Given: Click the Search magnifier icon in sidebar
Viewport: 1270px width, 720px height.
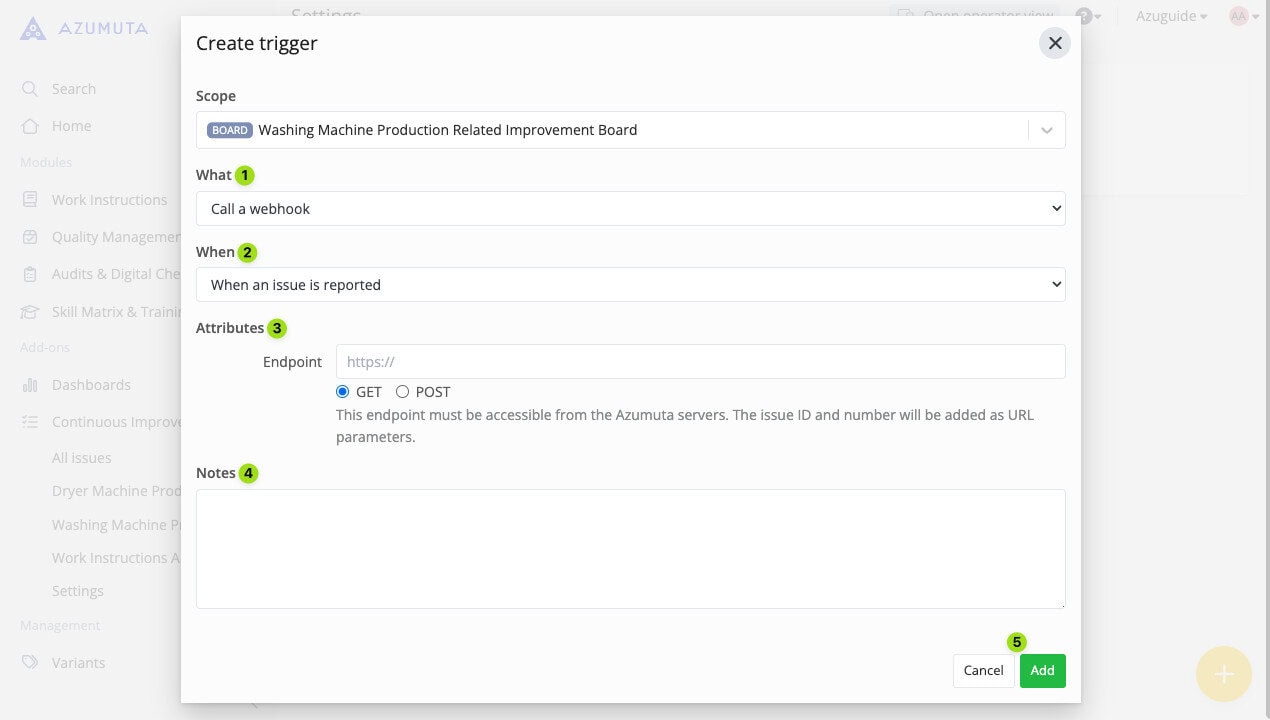Looking at the screenshot, I should 30,89.
